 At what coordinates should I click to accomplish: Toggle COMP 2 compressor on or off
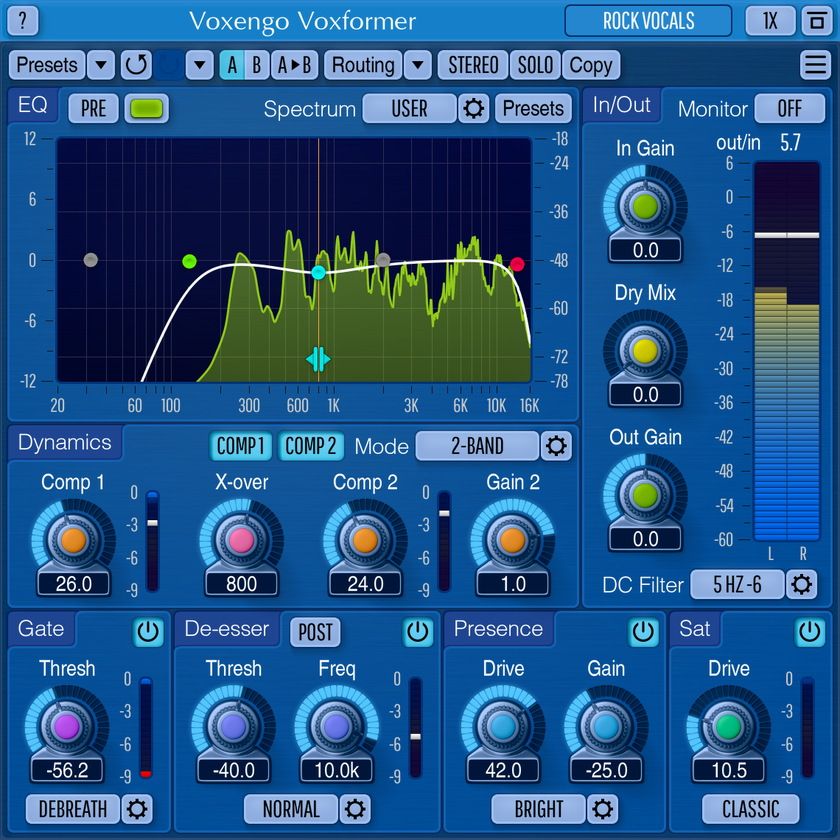pyautogui.click(x=311, y=446)
